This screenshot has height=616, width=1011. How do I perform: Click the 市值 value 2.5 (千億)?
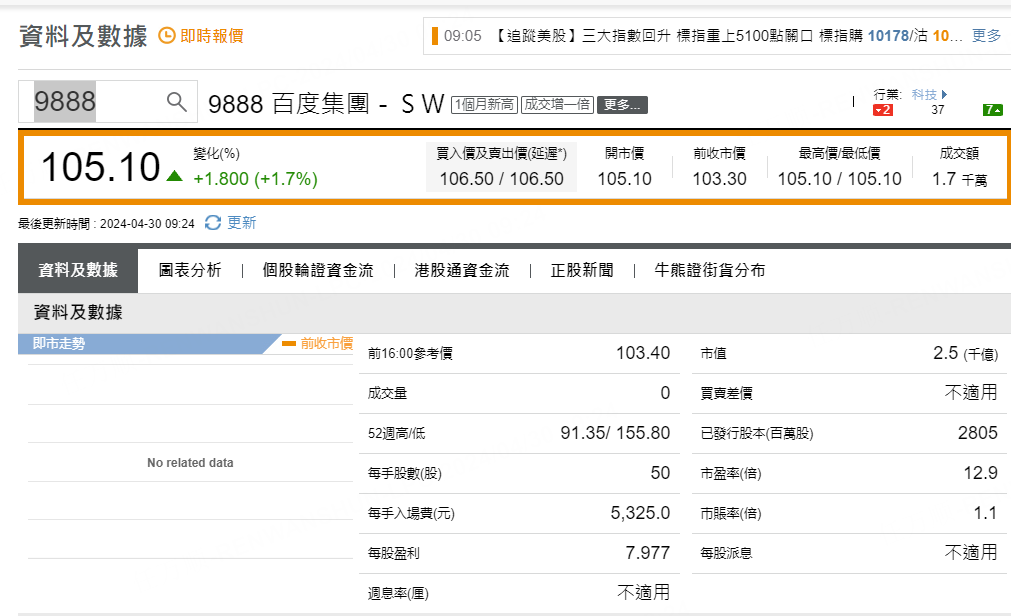[965, 353]
